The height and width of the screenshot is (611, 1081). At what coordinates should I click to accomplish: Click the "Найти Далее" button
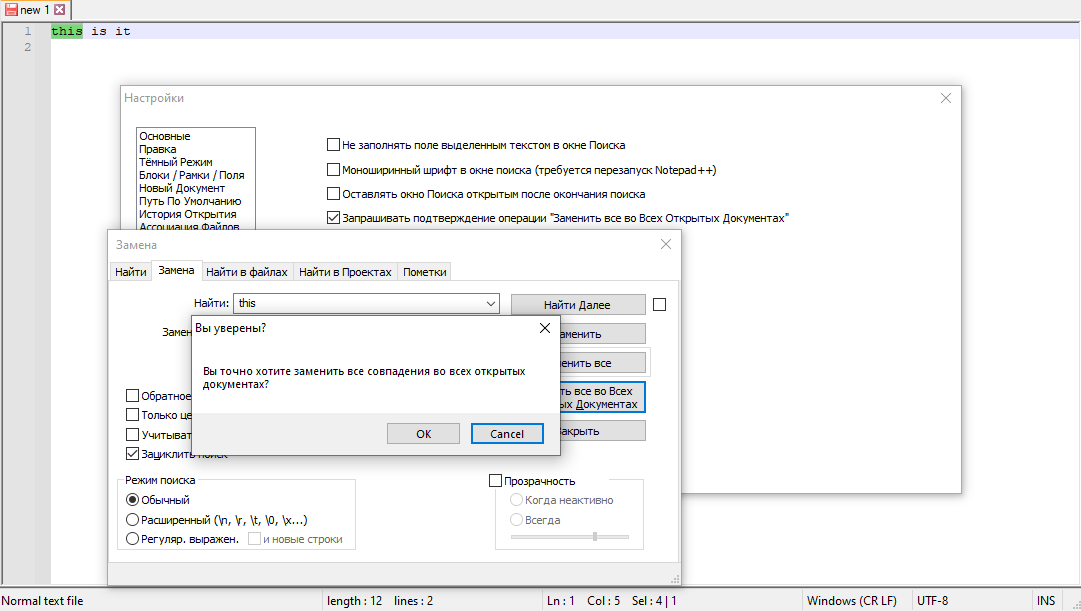[577, 303]
